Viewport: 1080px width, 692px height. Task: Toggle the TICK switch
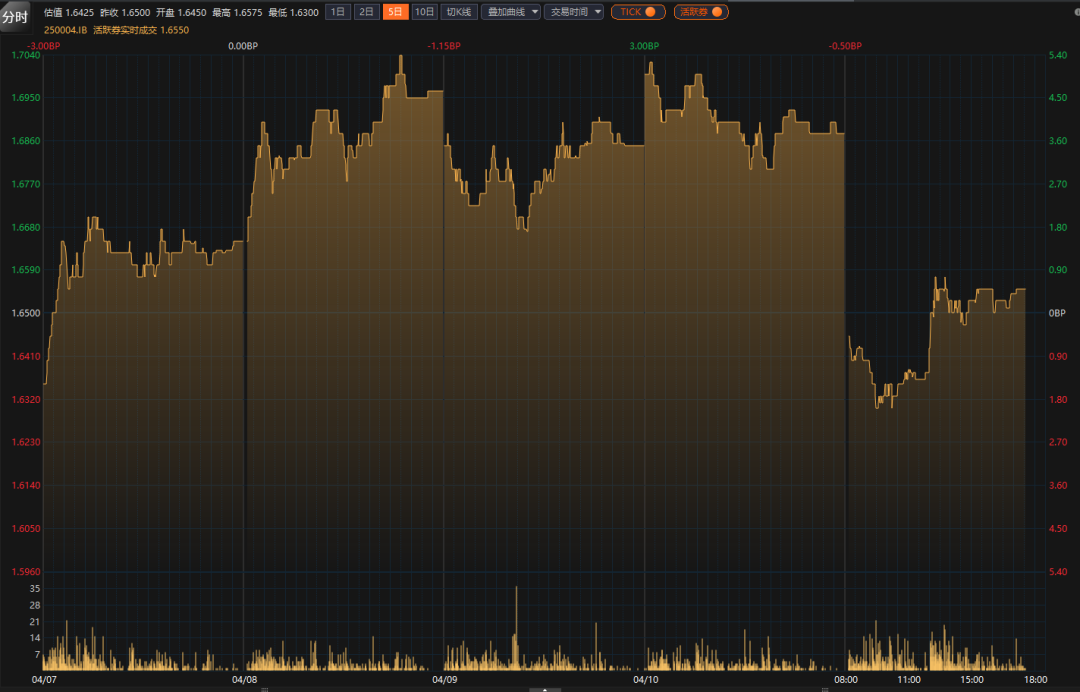pyautogui.click(x=638, y=12)
